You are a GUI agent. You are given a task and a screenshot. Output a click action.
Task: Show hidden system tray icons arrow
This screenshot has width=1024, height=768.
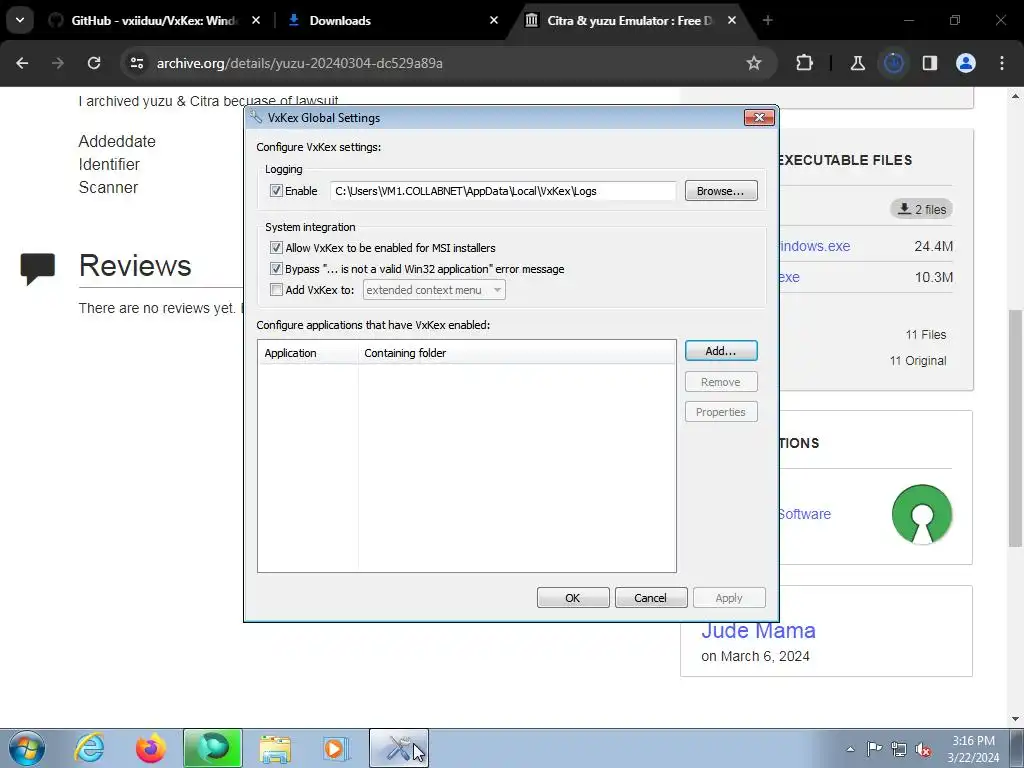[850, 749]
